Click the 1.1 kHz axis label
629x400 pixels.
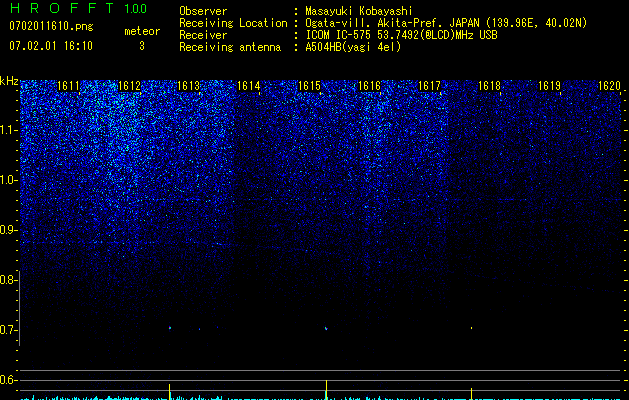tap(9, 130)
